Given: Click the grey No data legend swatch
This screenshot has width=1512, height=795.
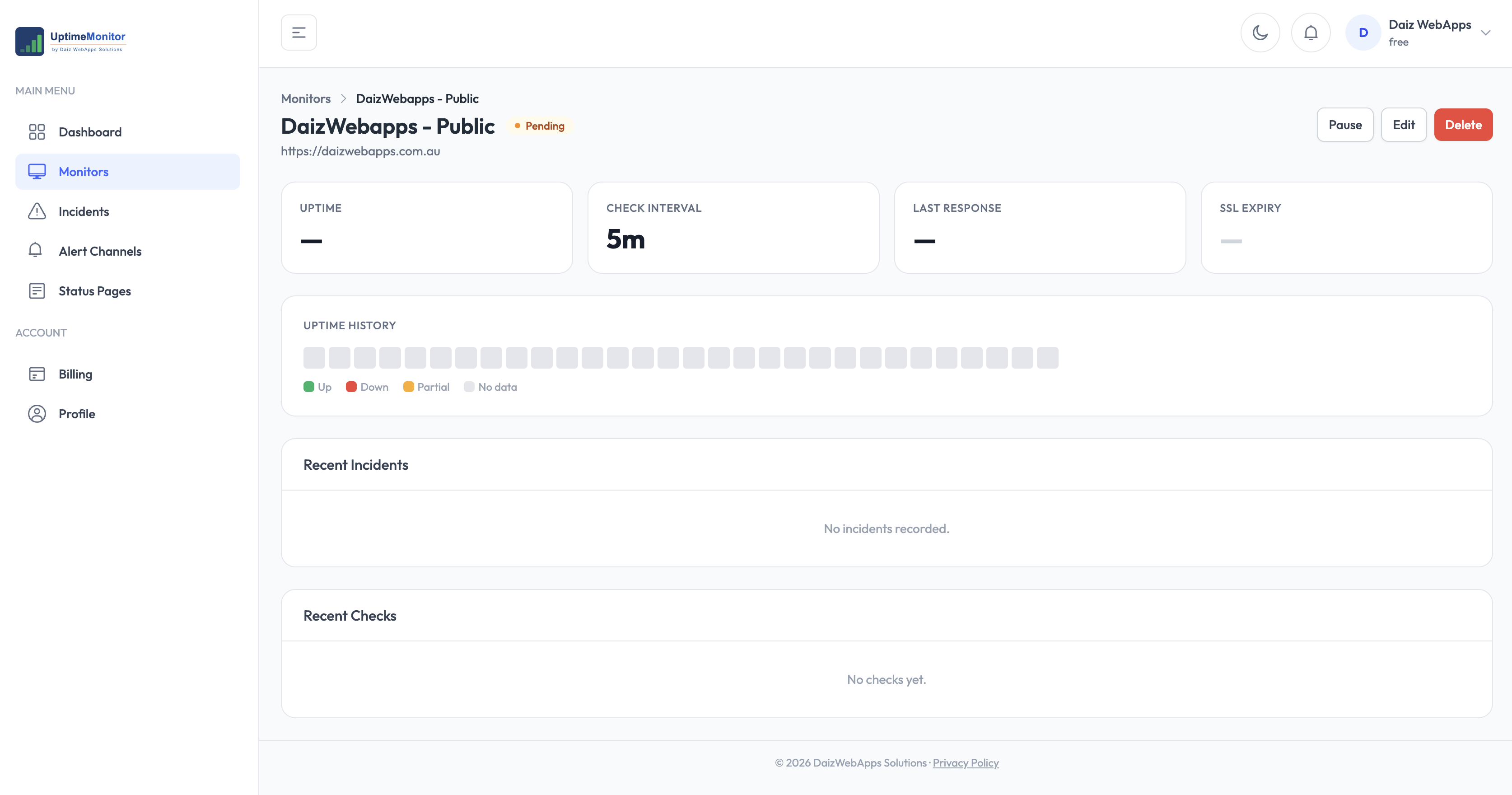Looking at the screenshot, I should pyautogui.click(x=469, y=387).
